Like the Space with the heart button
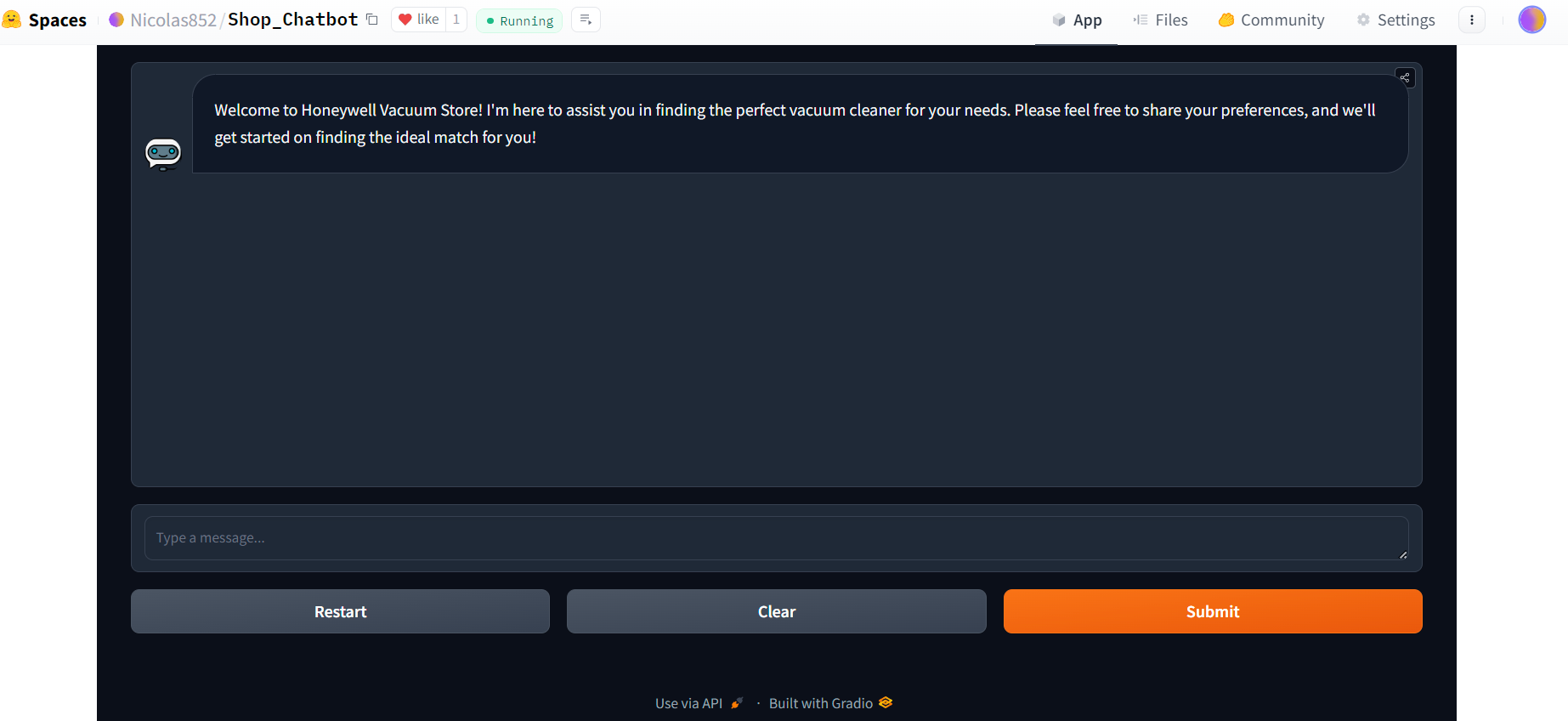The image size is (1568, 721). 418,20
